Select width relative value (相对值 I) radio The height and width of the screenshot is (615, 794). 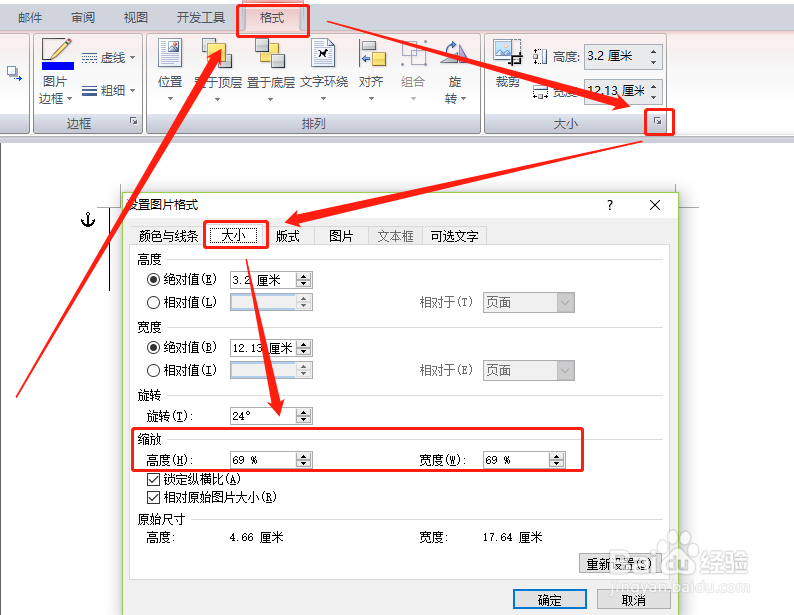pyautogui.click(x=153, y=371)
